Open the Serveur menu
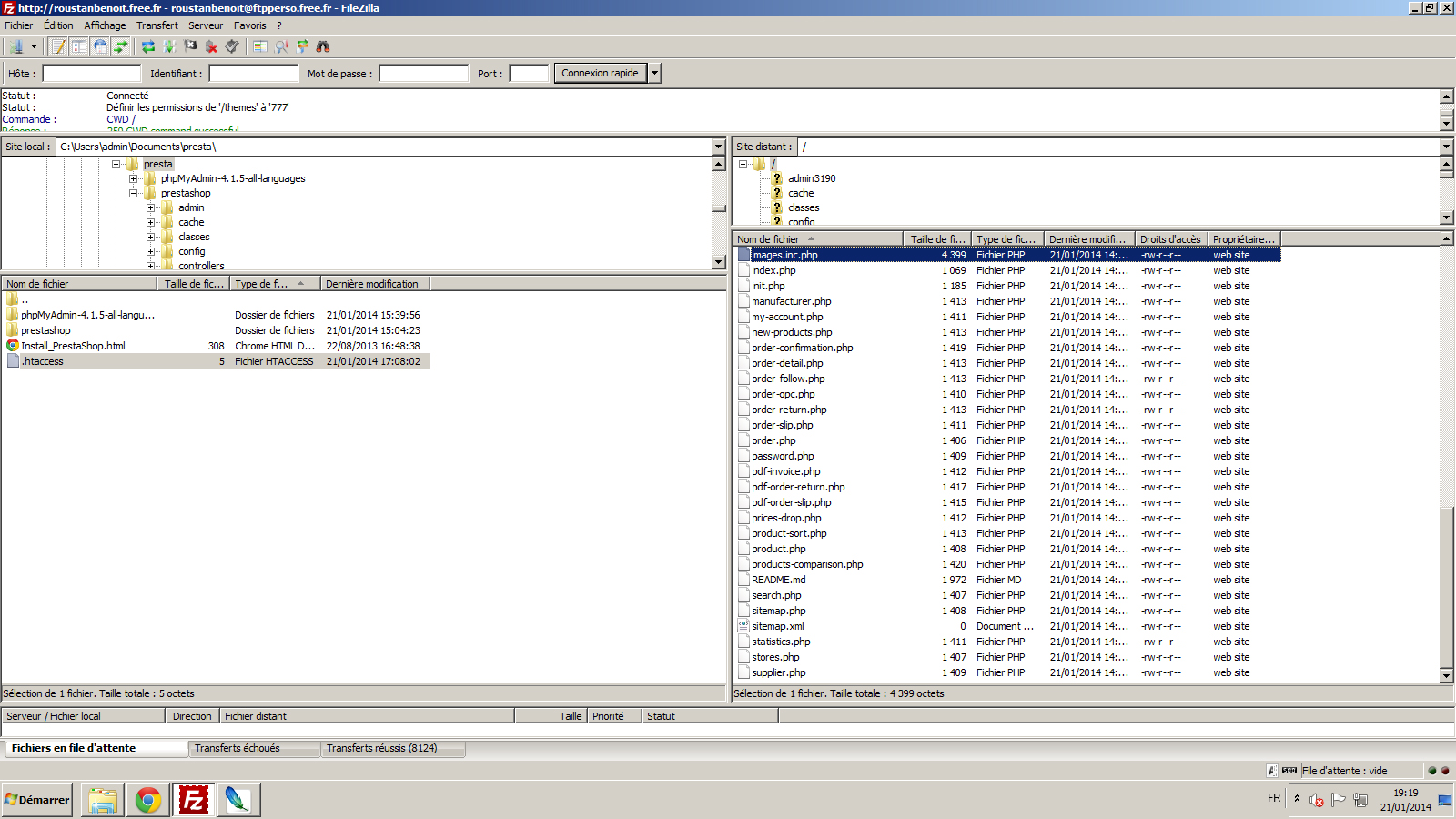Viewport: 1456px width, 819px height. click(206, 25)
